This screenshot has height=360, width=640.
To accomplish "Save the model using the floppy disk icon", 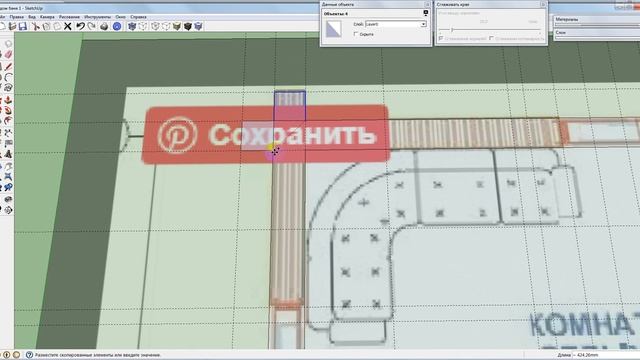I will 23,27.
